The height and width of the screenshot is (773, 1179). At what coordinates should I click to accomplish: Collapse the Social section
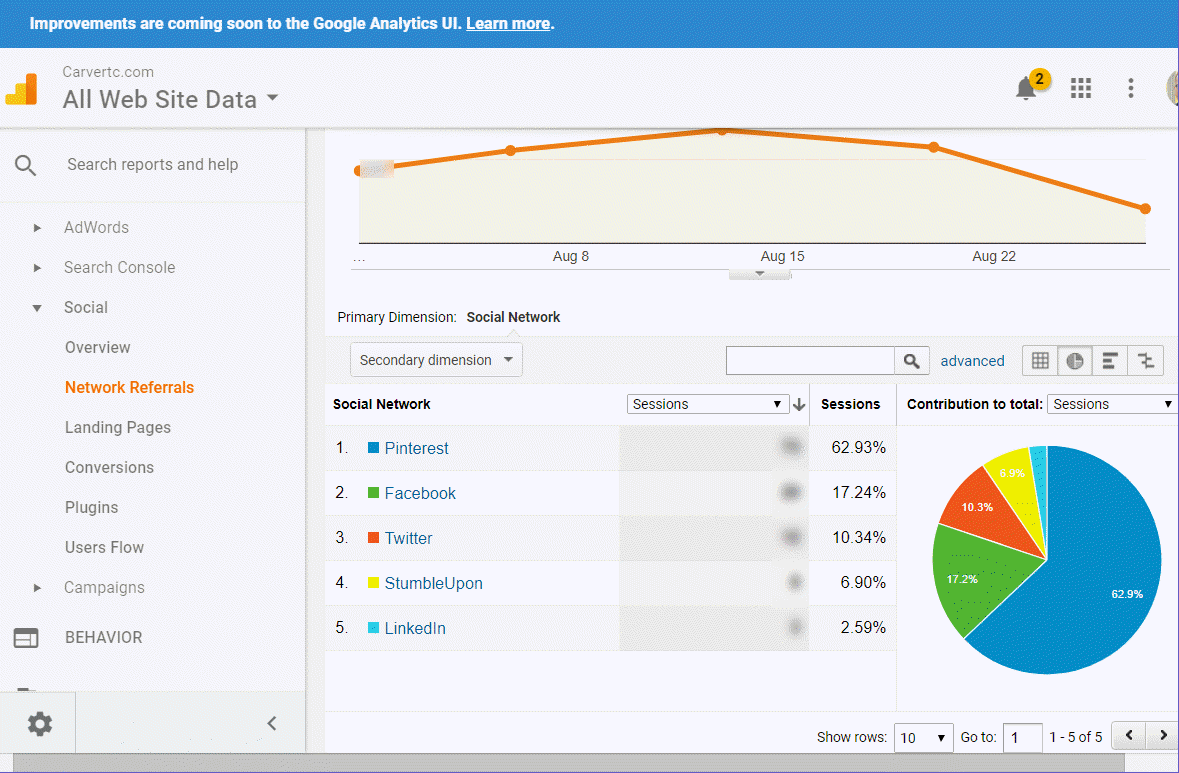pyautogui.click(x=37, y=308)
